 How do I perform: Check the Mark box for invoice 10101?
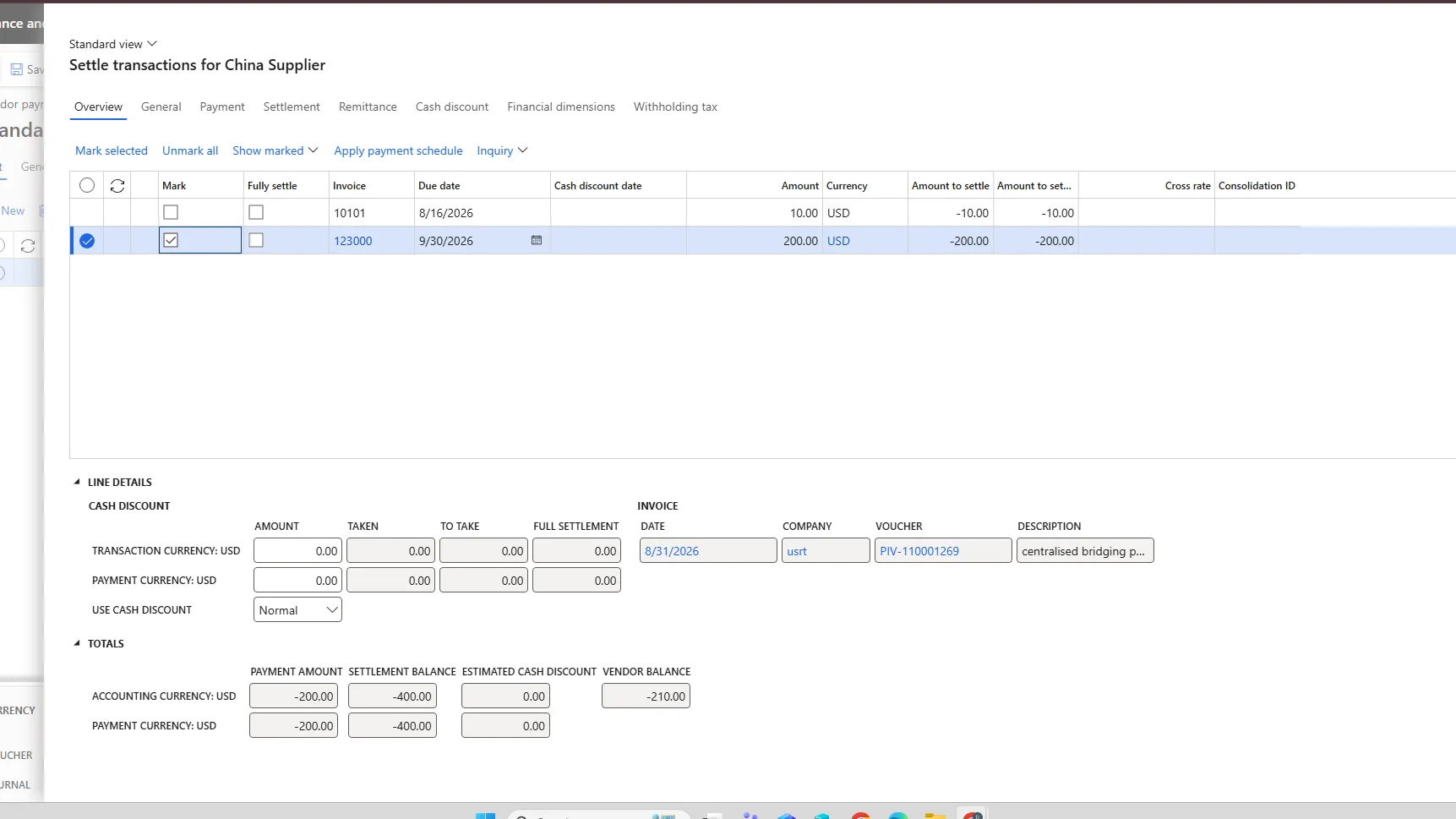pos(171,213)
